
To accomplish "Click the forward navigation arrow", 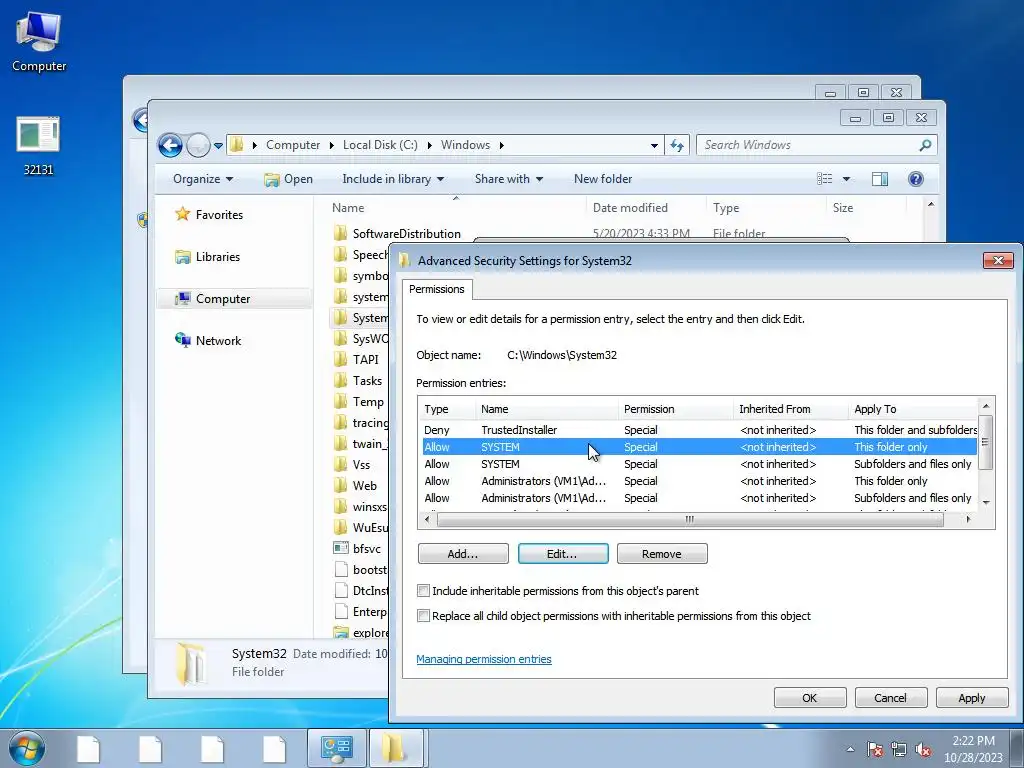I will [197, 145].
